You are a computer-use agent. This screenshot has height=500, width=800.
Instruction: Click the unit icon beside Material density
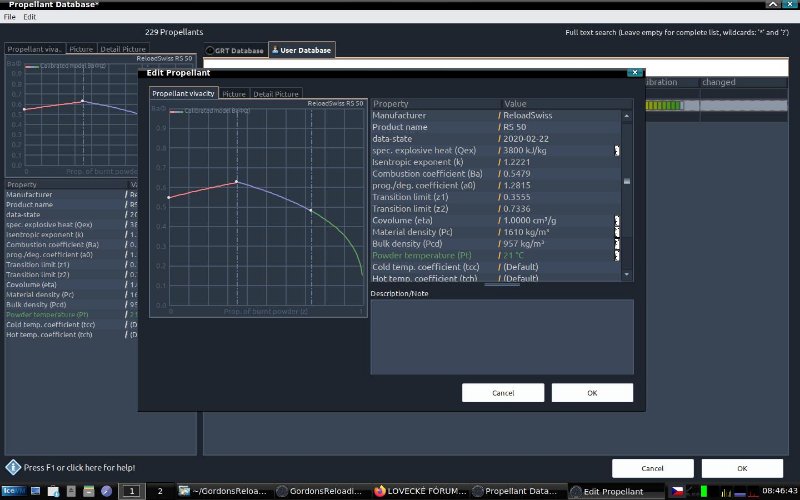tap(617, 232)
